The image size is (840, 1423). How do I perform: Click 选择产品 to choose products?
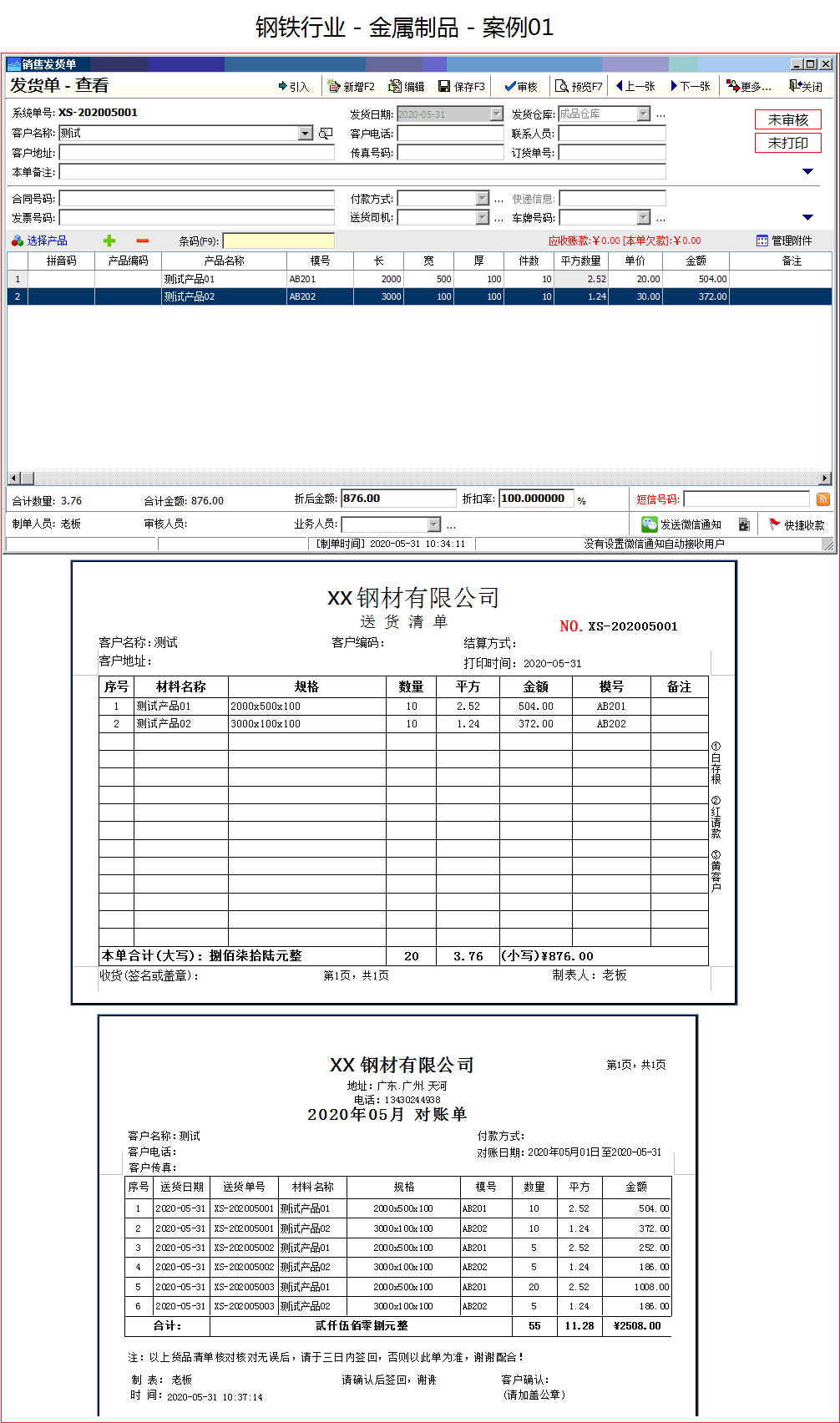point(39,241)
